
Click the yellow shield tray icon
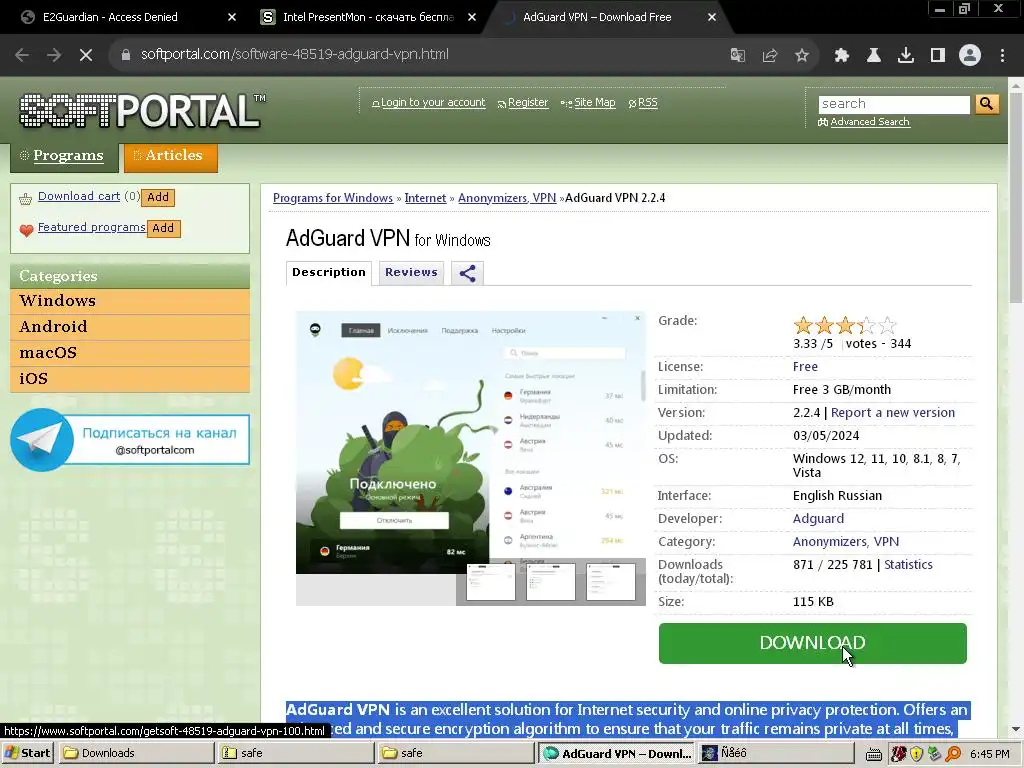click(917, 754)
